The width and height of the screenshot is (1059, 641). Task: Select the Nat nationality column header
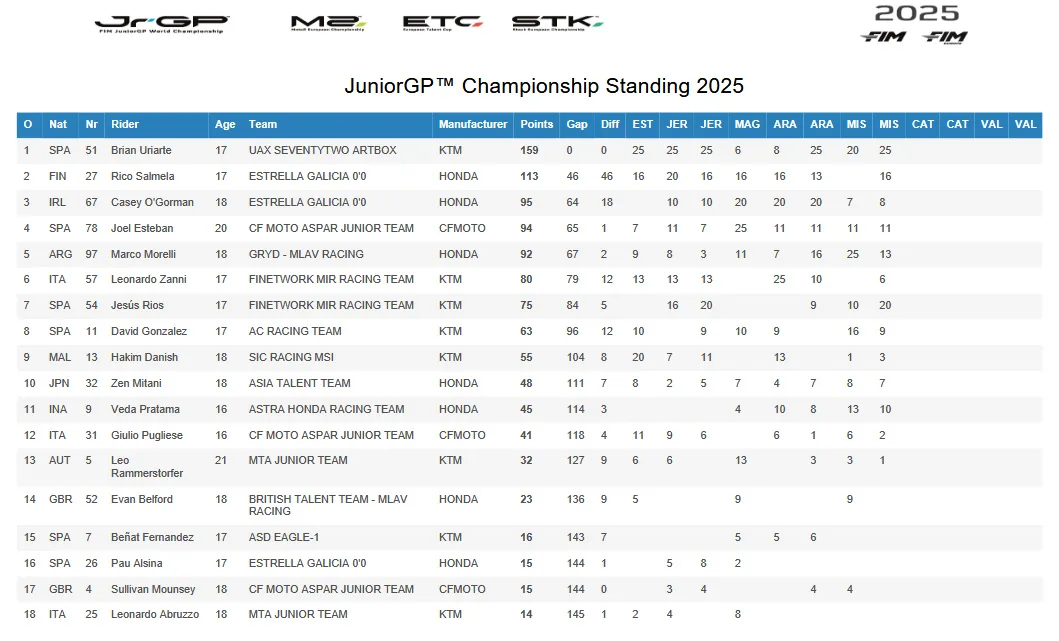pyautogui.click(x=58, y=125)
